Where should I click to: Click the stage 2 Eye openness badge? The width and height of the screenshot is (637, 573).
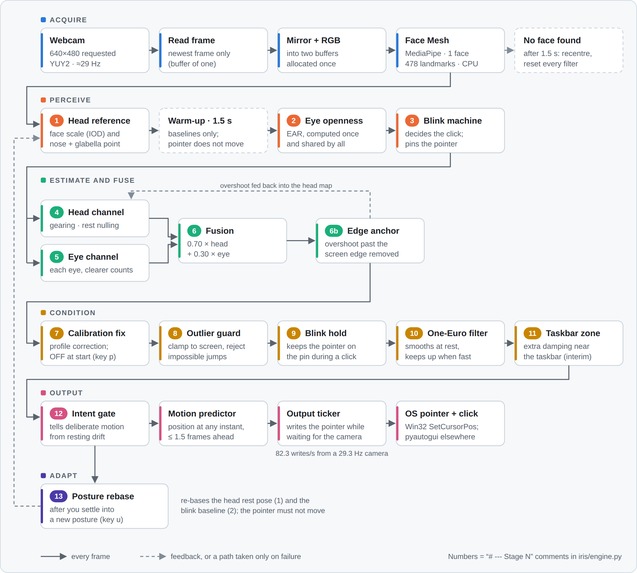[x=293, y=121]
